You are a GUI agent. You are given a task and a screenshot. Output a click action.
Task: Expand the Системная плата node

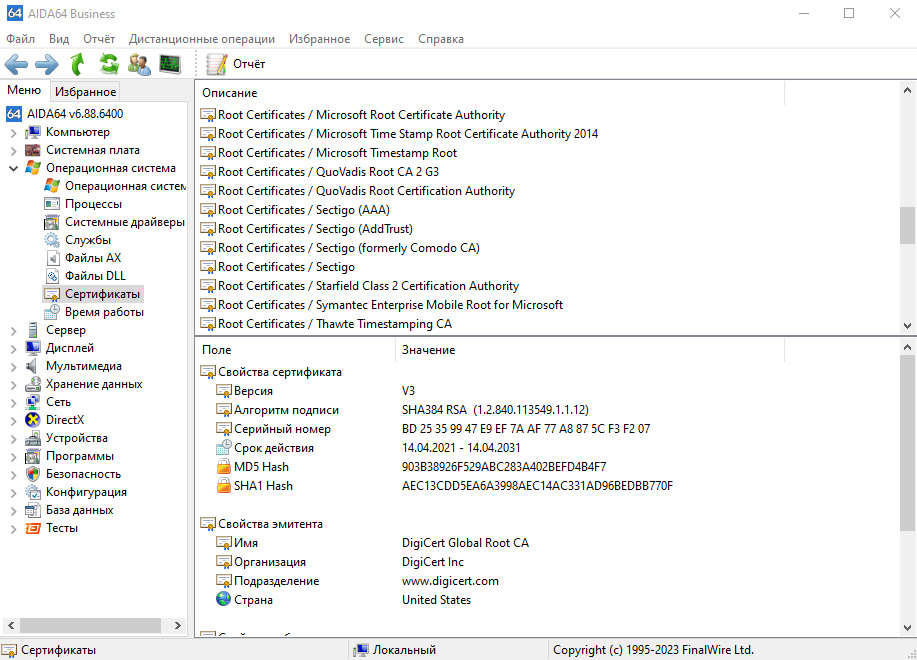tap(13, 151)
